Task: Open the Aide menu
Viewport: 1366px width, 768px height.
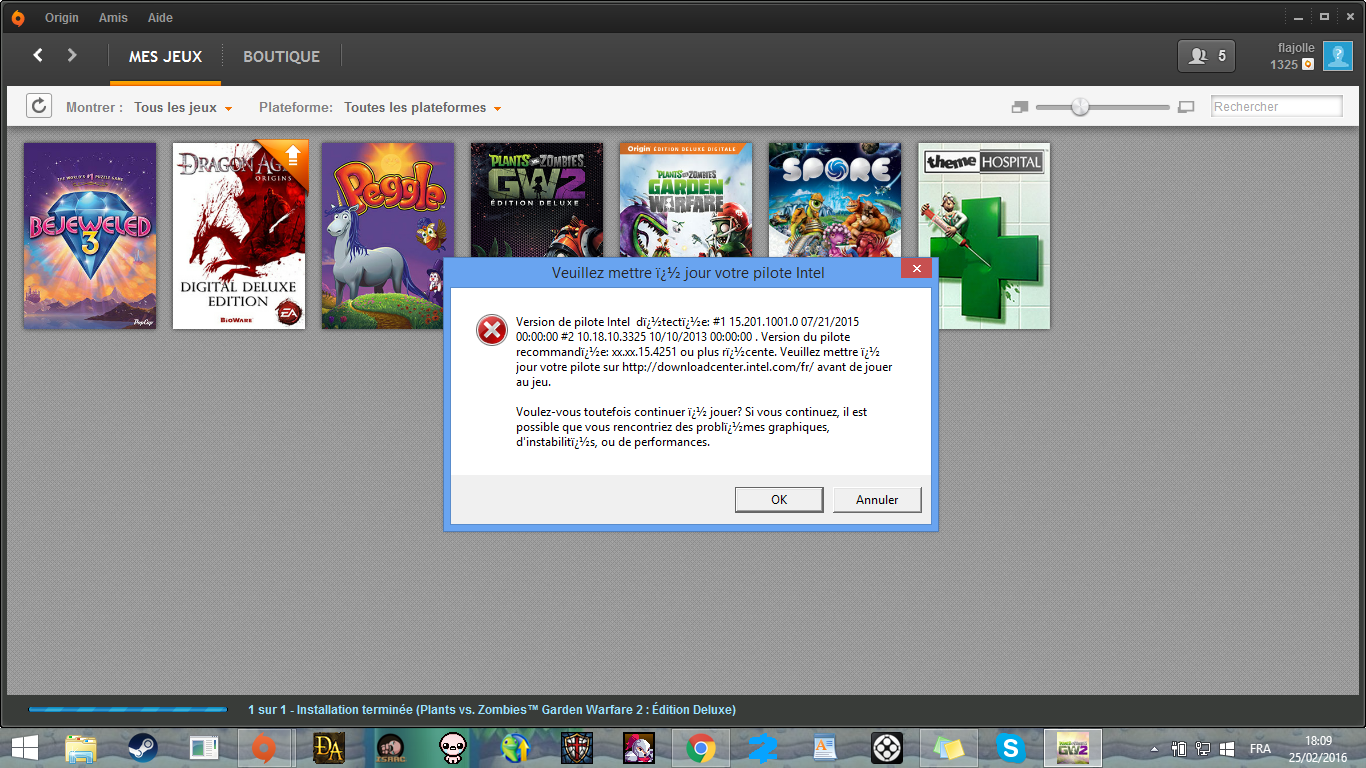Action: (160, 18)
